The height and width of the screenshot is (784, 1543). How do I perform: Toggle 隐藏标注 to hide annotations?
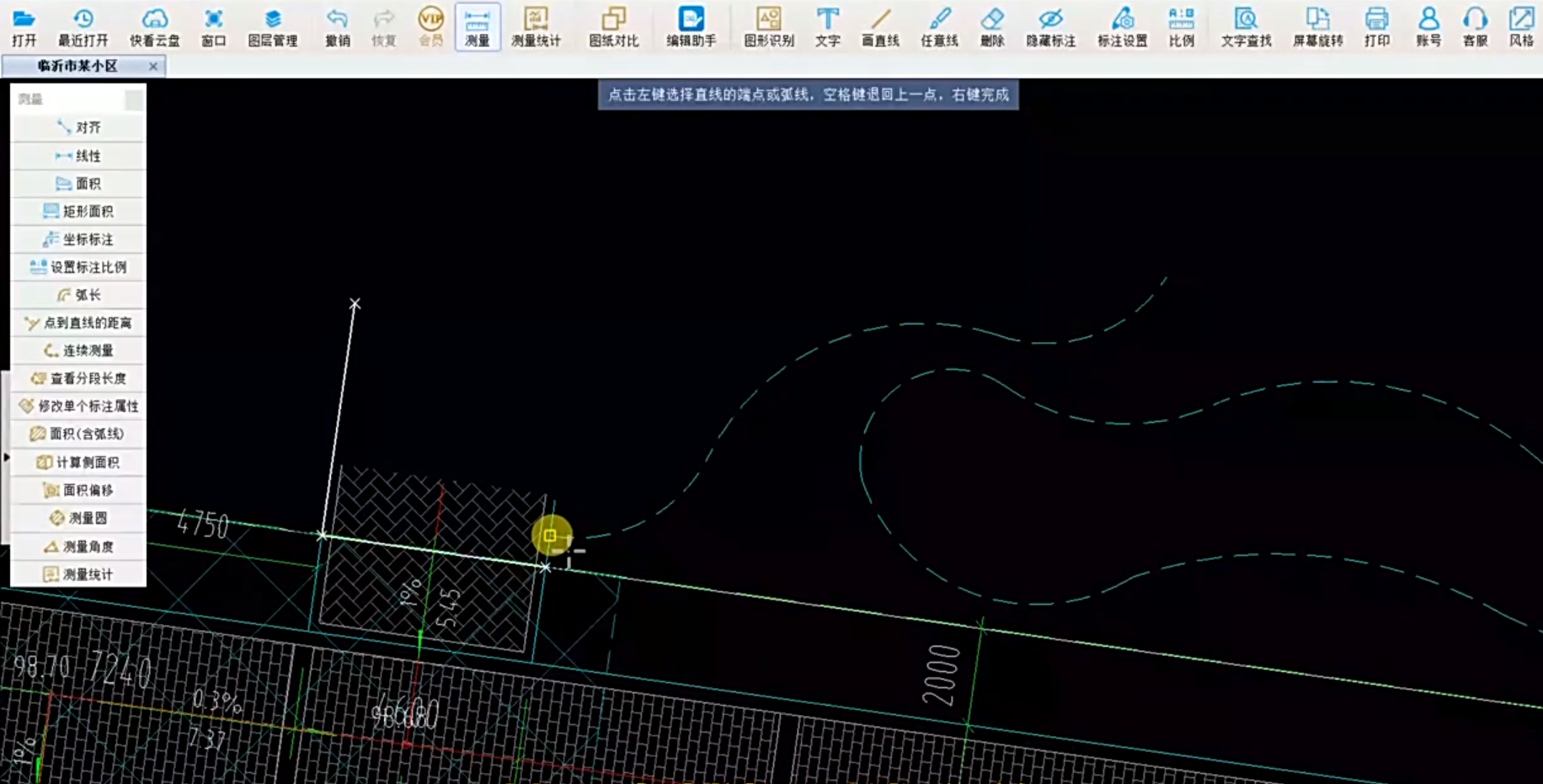[1050, 26]
